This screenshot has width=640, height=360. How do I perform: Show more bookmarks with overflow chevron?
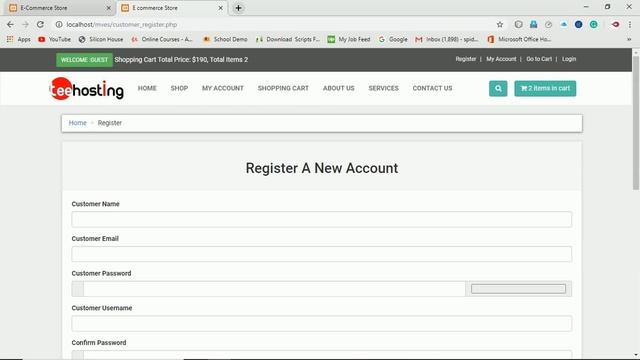click(629, 39)
